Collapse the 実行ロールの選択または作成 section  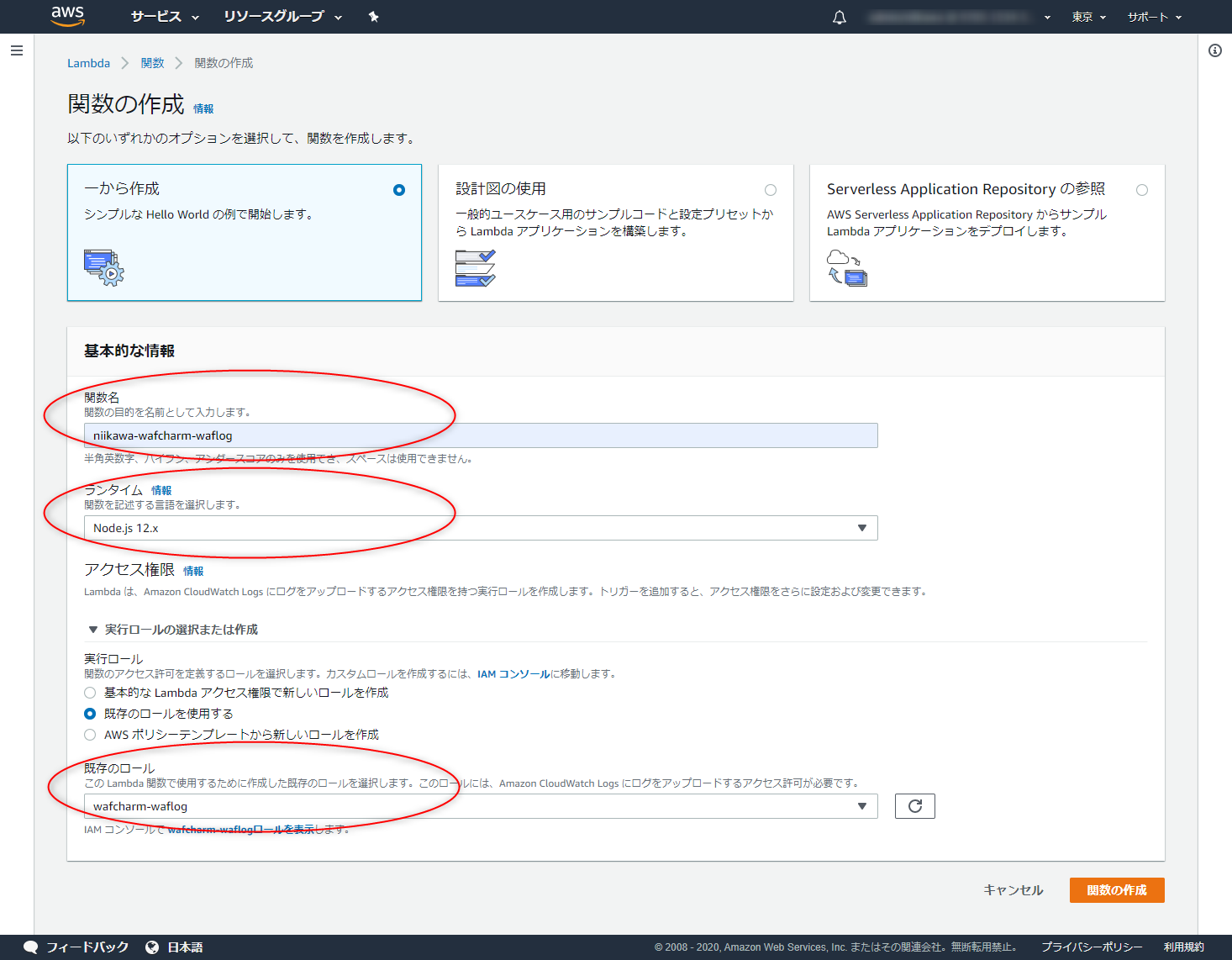93,630
